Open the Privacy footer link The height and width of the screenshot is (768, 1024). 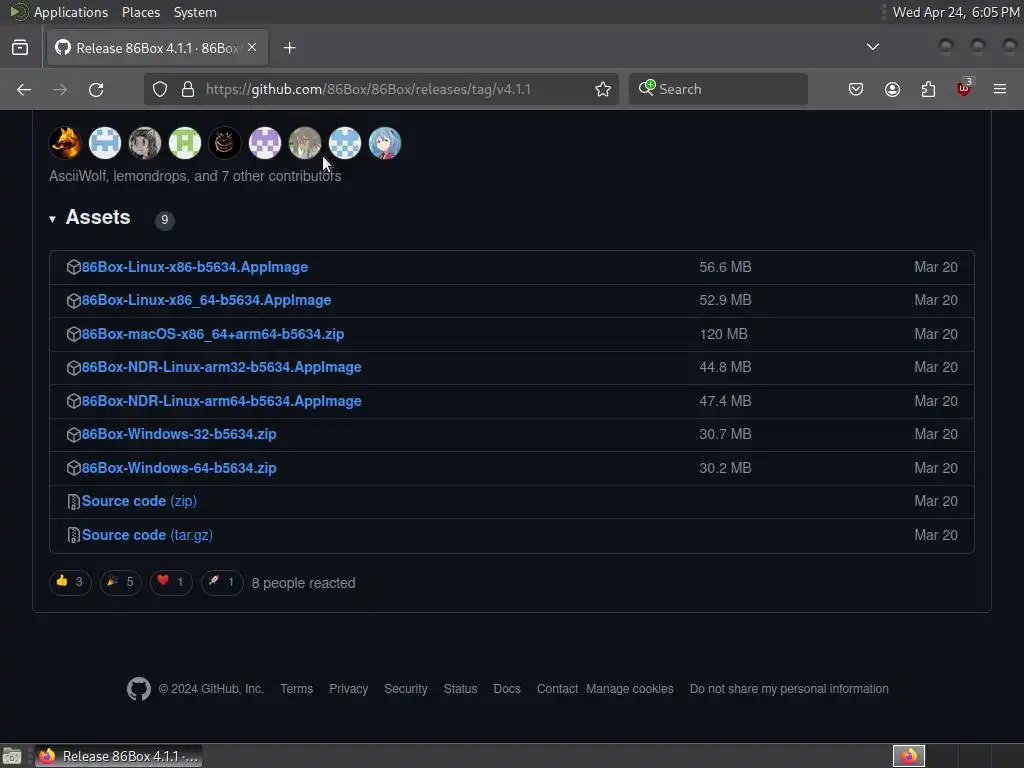(348, 689)
